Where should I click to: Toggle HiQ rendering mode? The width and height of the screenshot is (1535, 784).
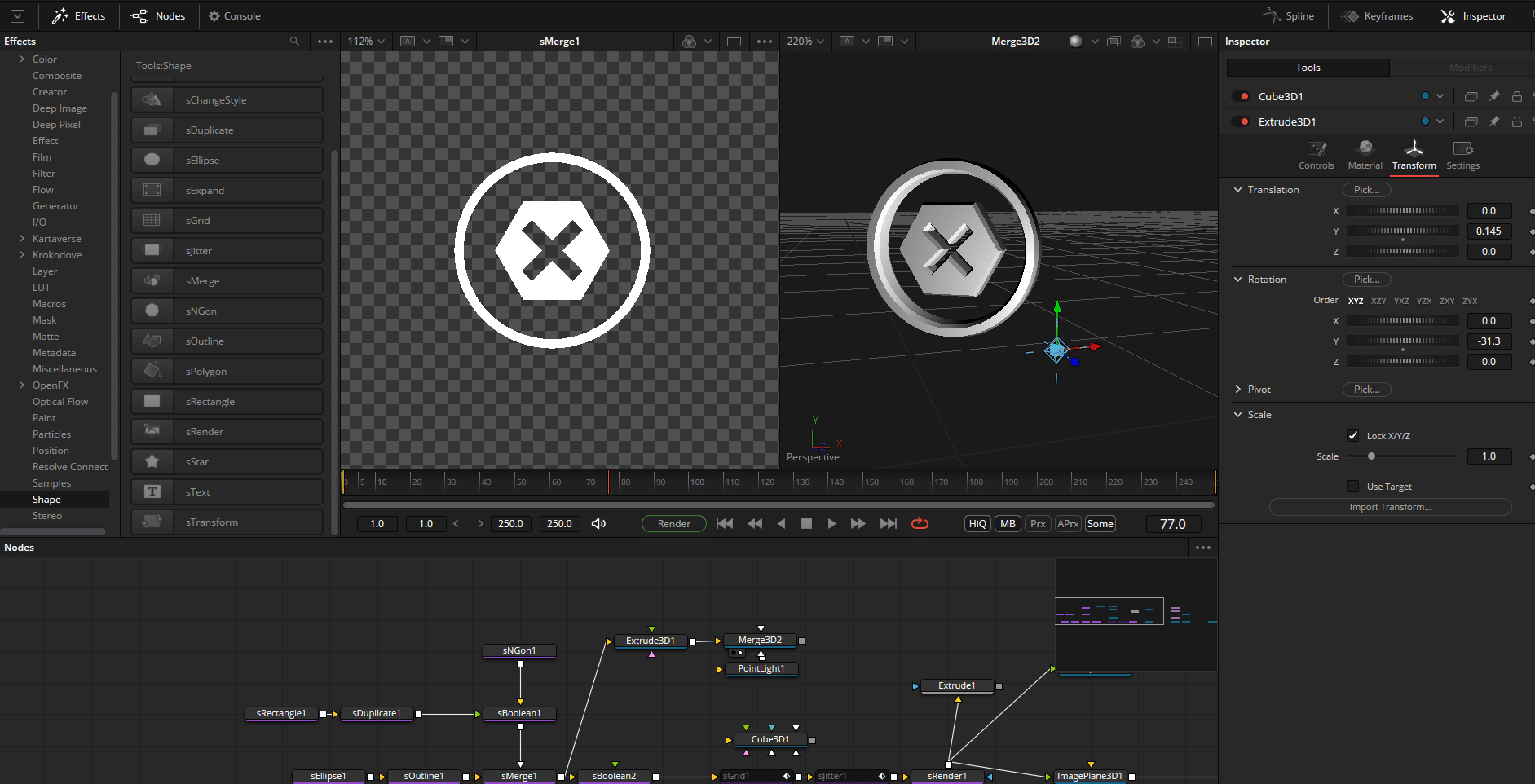click(977, 523)
